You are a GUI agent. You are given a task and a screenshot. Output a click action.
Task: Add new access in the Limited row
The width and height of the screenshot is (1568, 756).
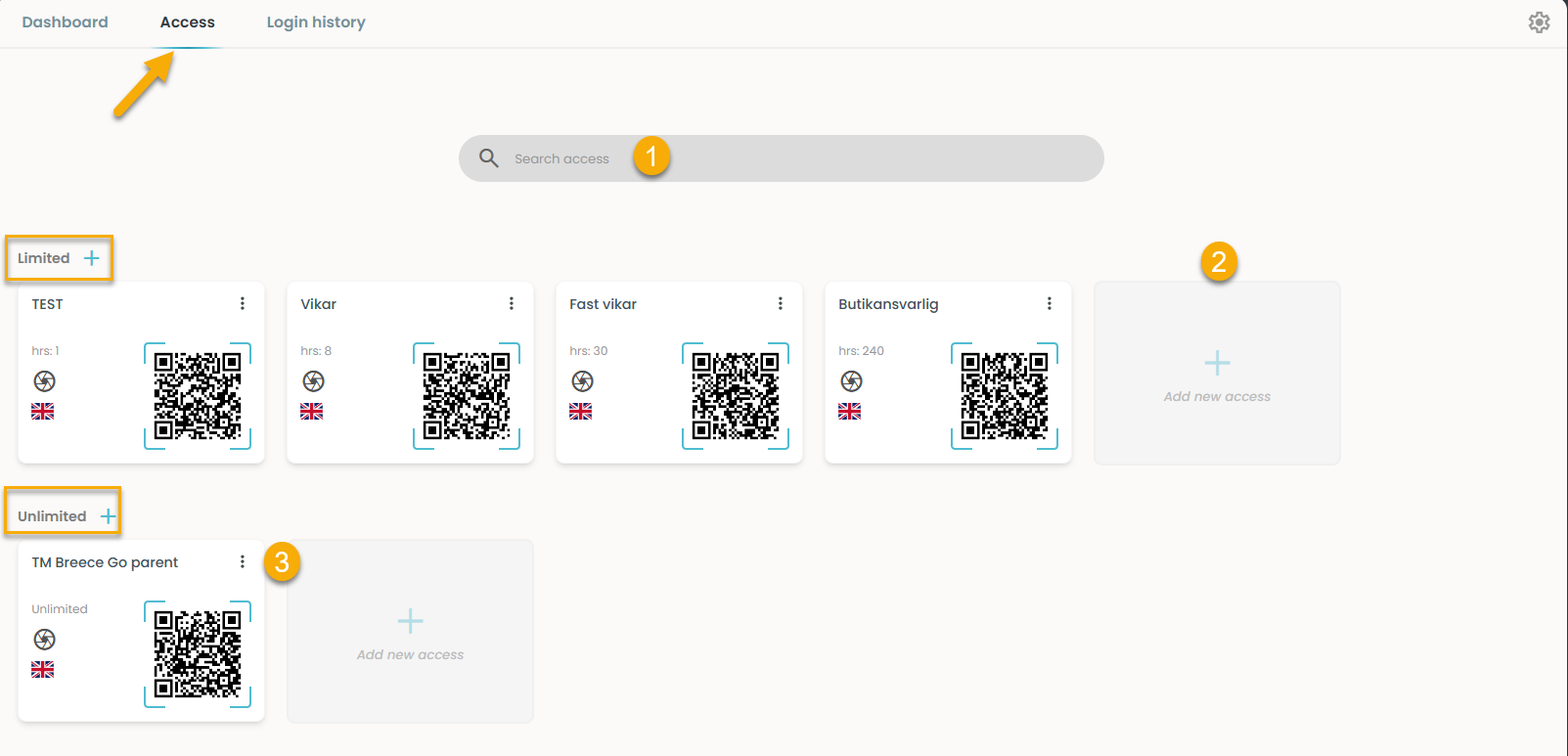click(1217, 374)
